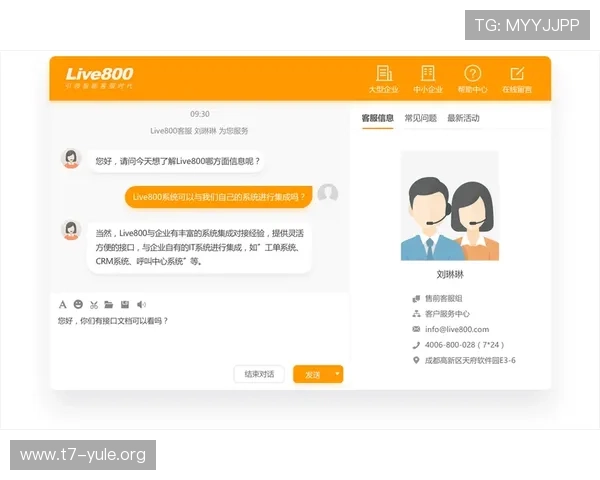Click the visitor gray avatar
600x480 pixels.
tap(328, 193)
